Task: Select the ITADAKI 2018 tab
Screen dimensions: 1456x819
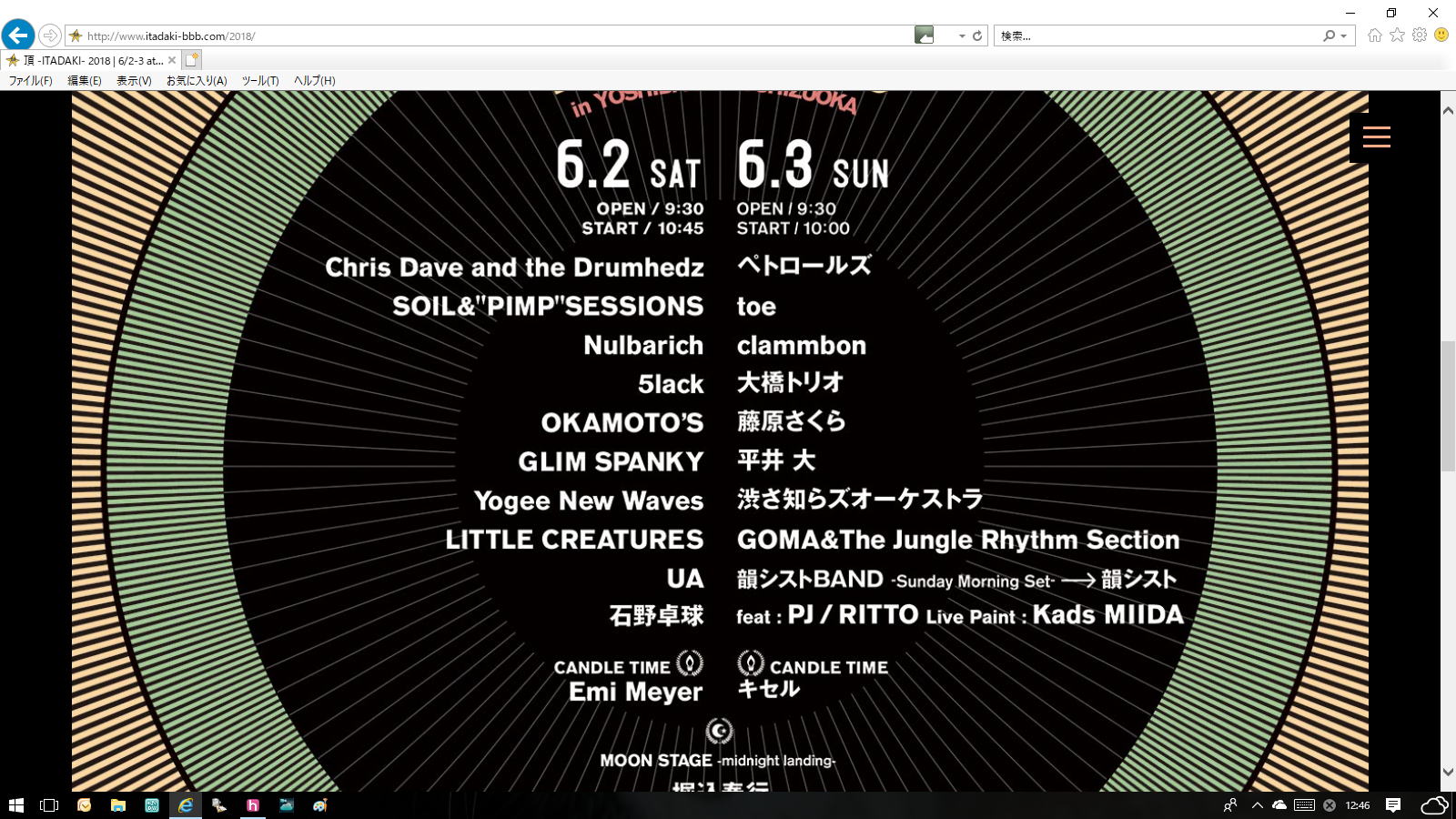Action: [x=91, y=60]
